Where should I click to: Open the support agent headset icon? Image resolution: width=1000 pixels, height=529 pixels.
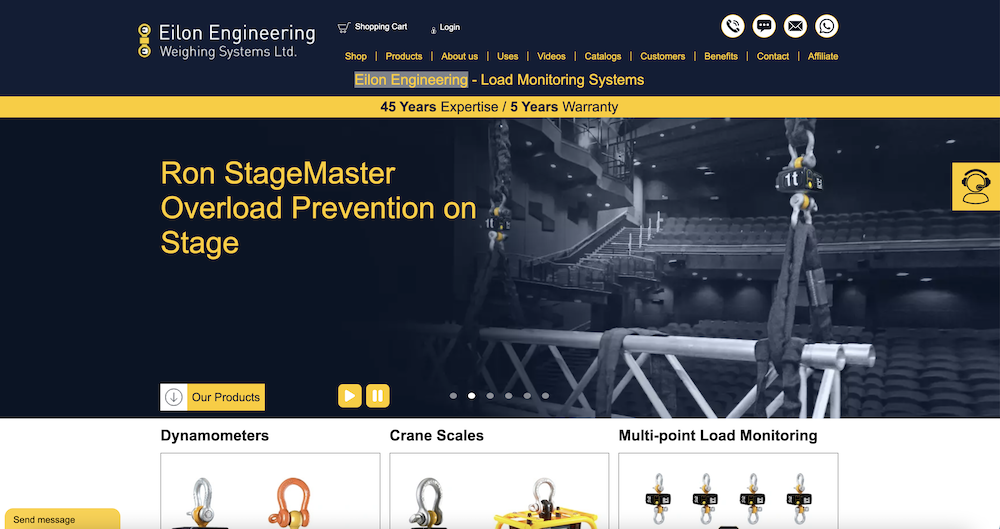[x=976, y=186]
